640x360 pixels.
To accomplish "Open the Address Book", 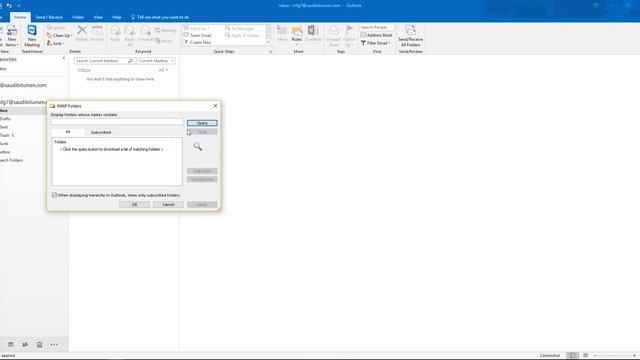I will (x=376, y=35).
